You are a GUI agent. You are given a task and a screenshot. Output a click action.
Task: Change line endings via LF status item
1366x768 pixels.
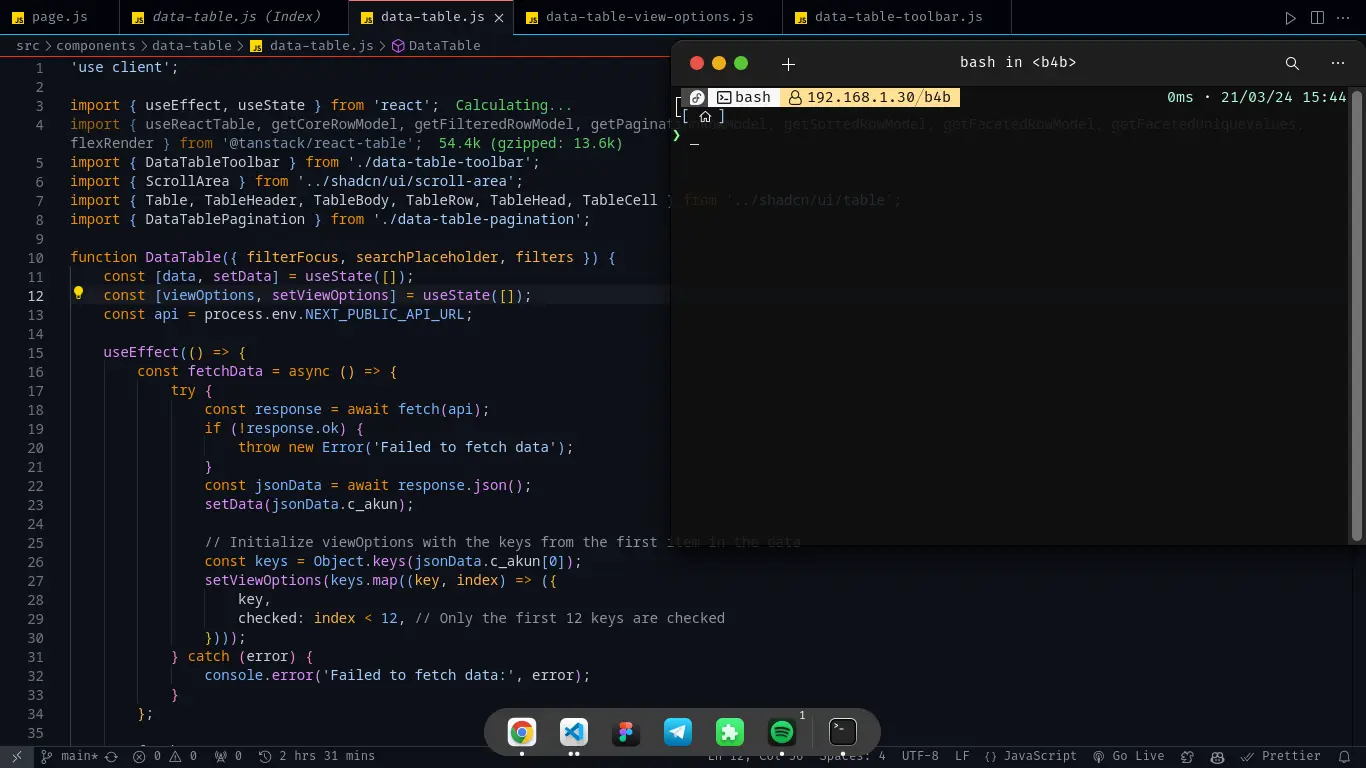(962, 757)
